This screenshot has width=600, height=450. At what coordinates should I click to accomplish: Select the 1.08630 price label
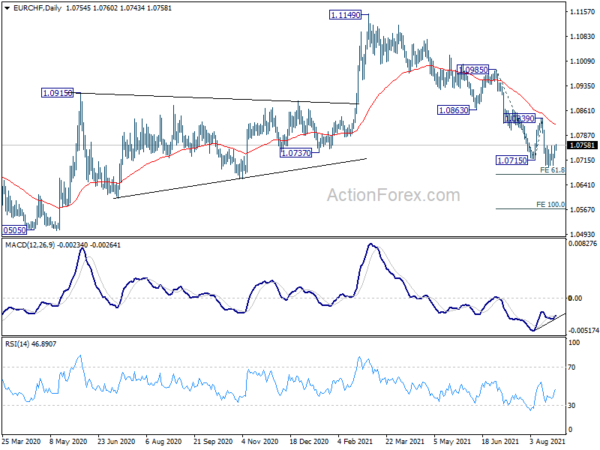pyautogui.click(x=453, y=110)
